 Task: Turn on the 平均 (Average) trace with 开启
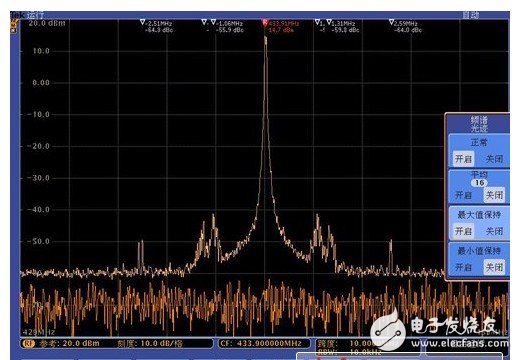tap(463, 195)
